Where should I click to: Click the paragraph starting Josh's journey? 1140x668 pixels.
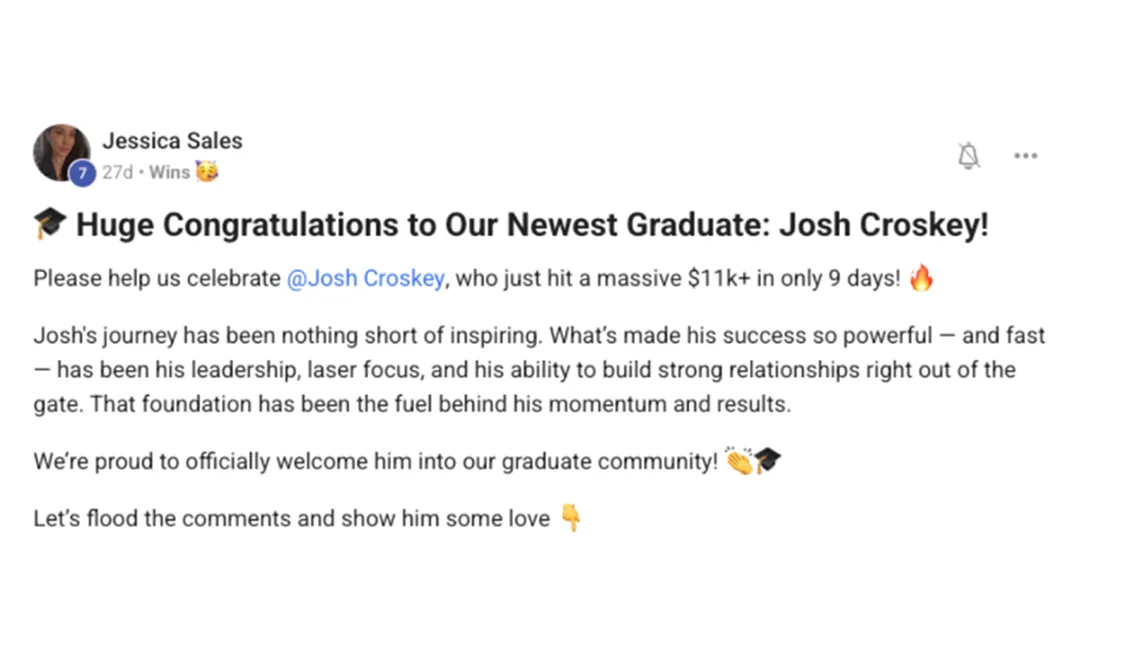tap(538, 370)
